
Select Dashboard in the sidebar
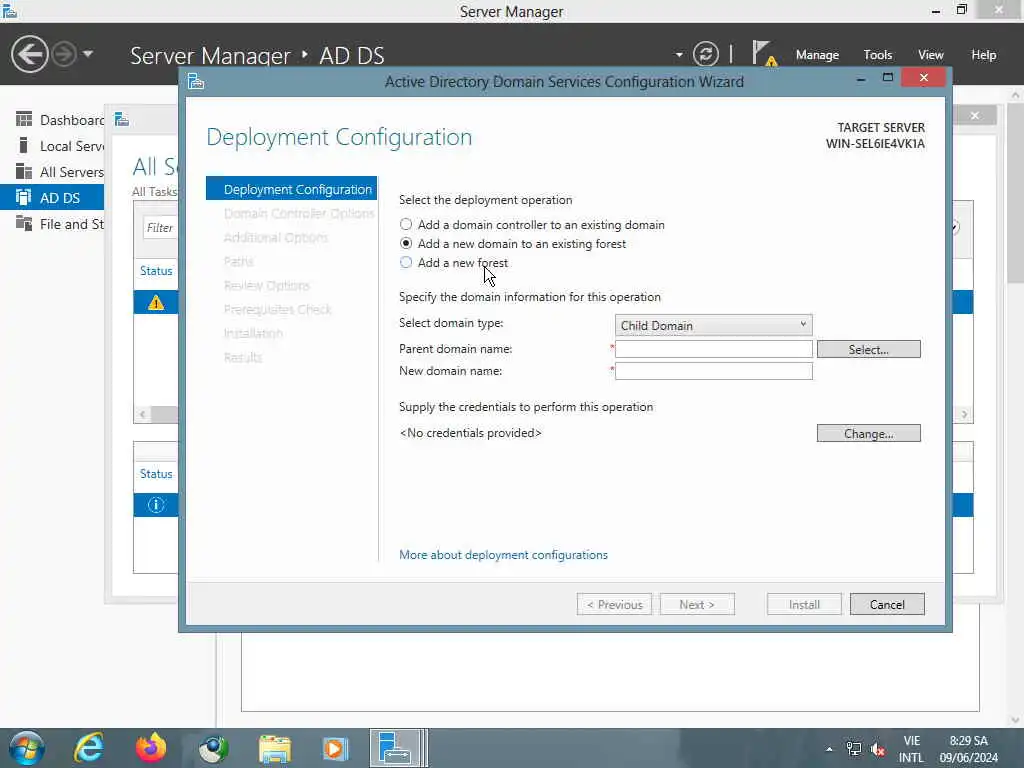pyautogui.click(x=52, y=120)
